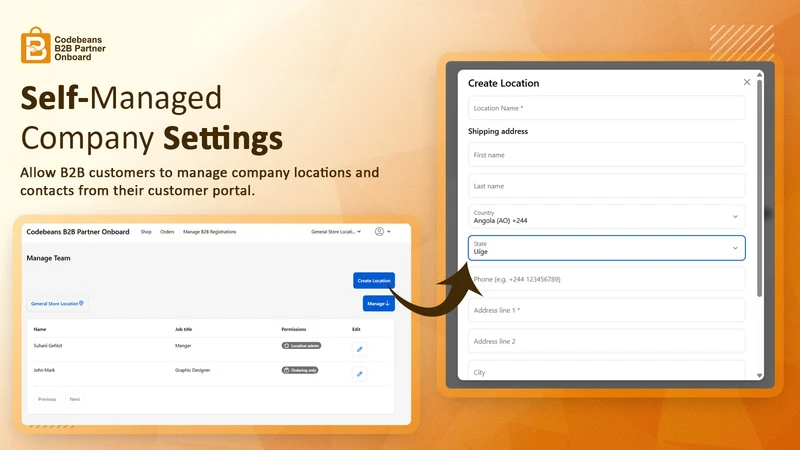Click the Ordering only permission badge

[x=300, y=370]
